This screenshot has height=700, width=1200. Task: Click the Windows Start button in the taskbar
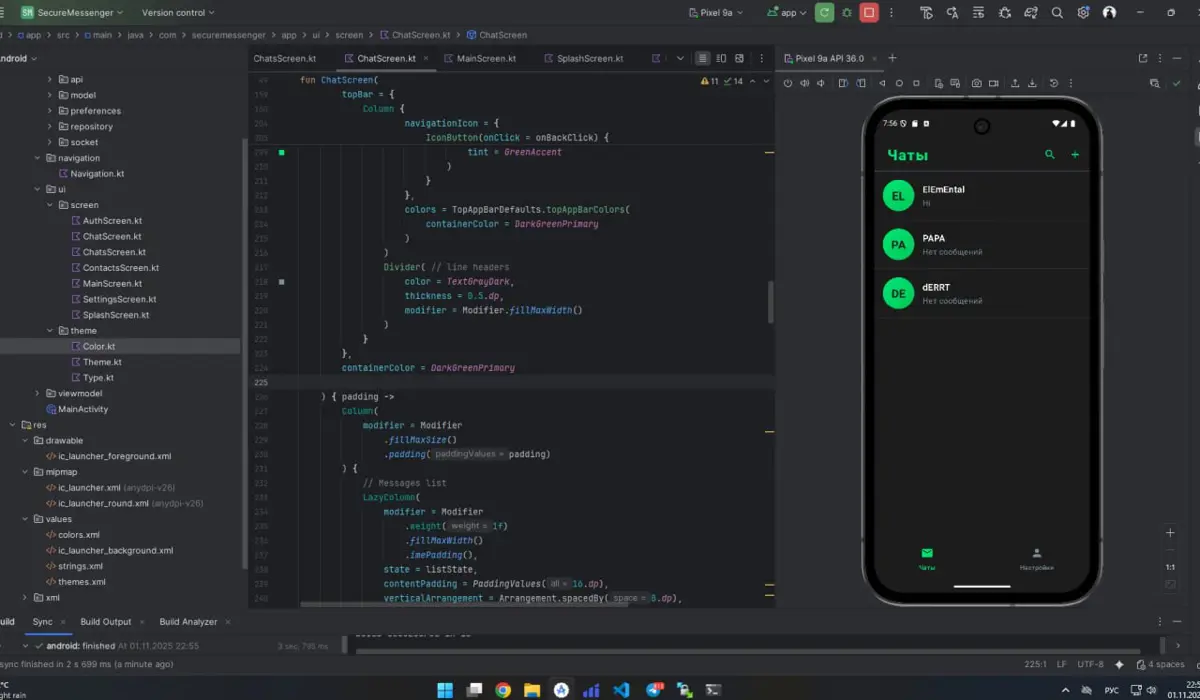(x=445, y=689)
